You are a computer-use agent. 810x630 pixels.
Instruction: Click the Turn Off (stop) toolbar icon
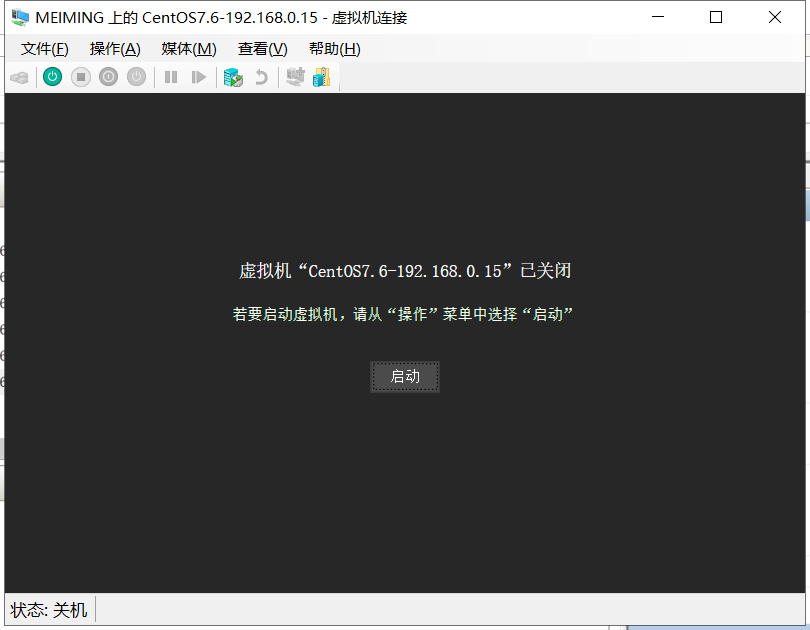[x=81, y=77]
